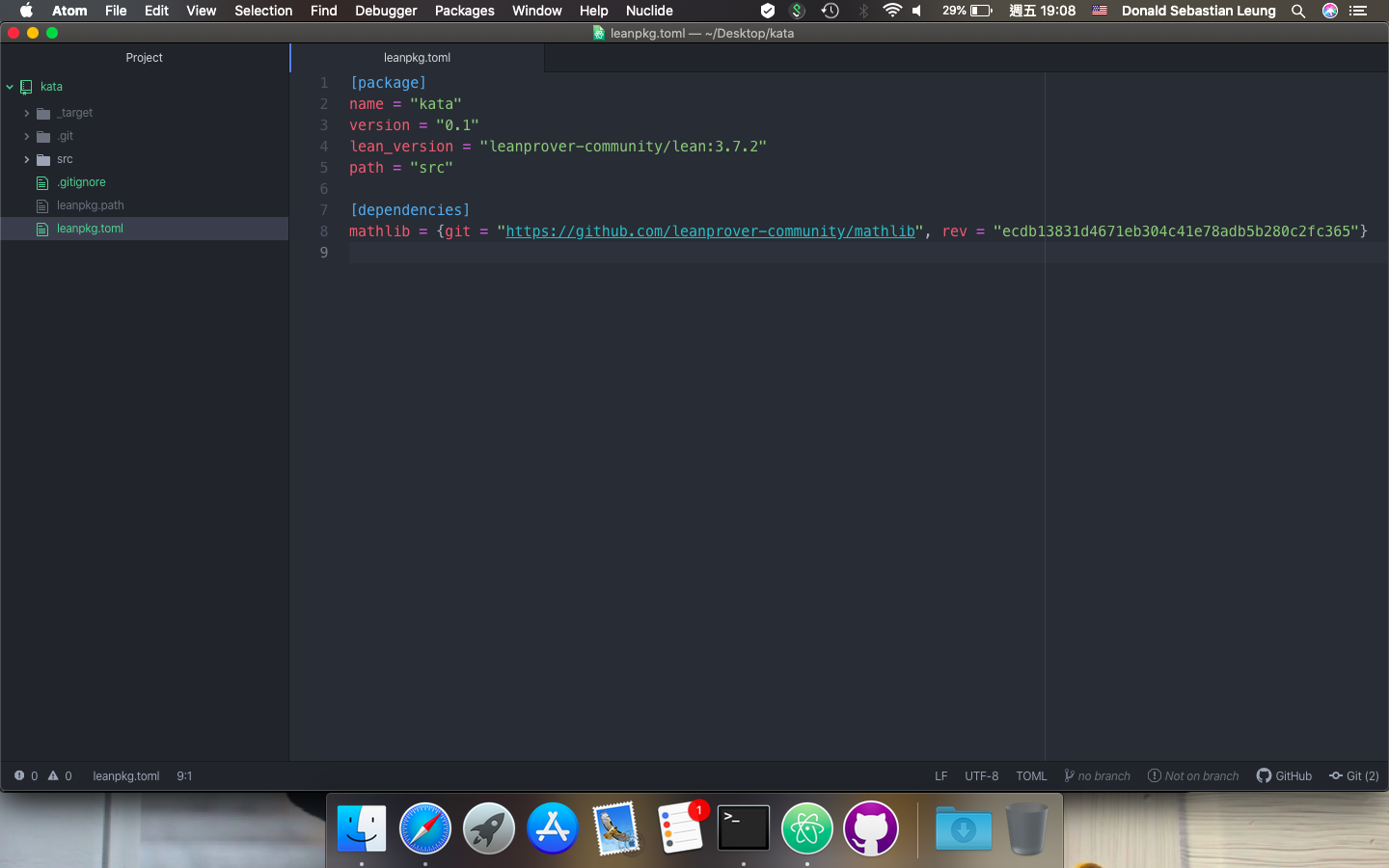Switch to the leanpkg.toml tab

pyautogui.click(x=417, y=57)
